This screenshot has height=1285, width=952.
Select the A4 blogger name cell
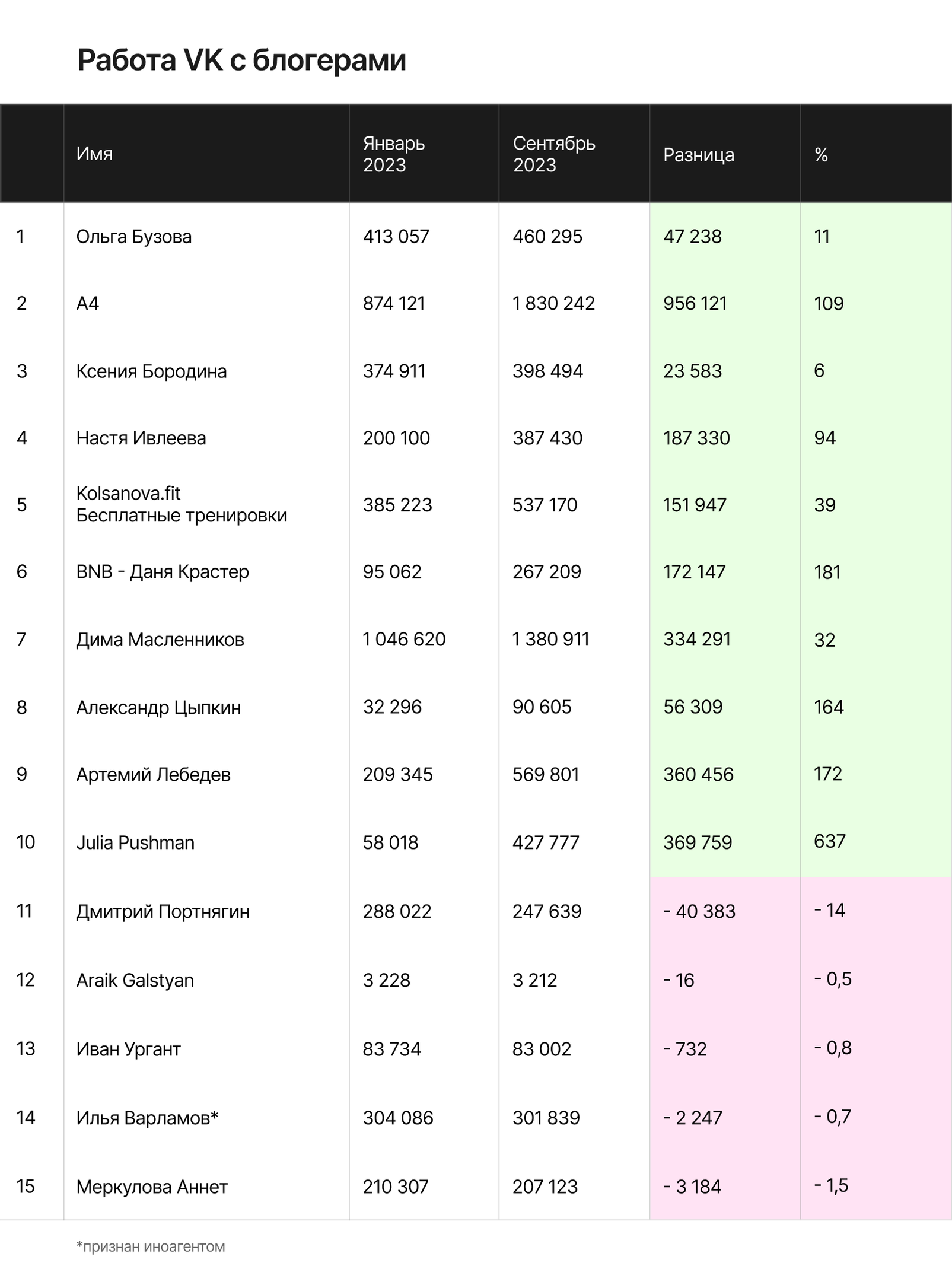pyautogui.click(x=88, y=304)
